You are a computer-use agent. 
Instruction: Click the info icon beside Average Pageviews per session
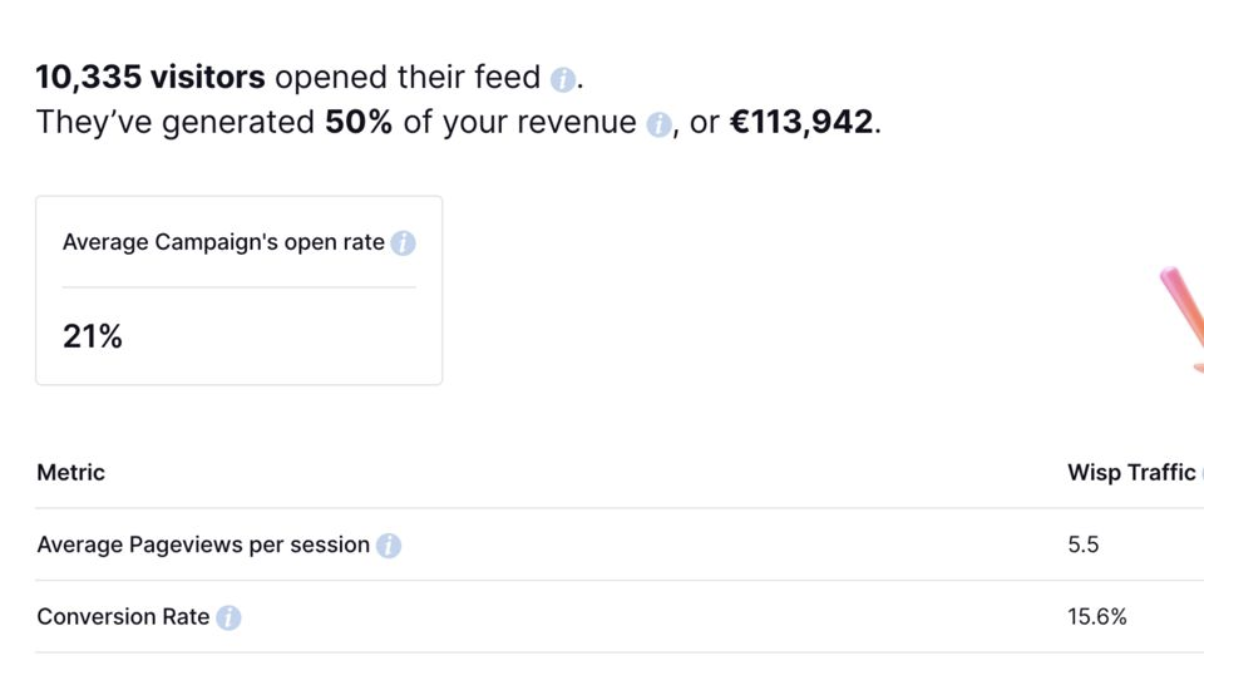(x=388, y=546)
